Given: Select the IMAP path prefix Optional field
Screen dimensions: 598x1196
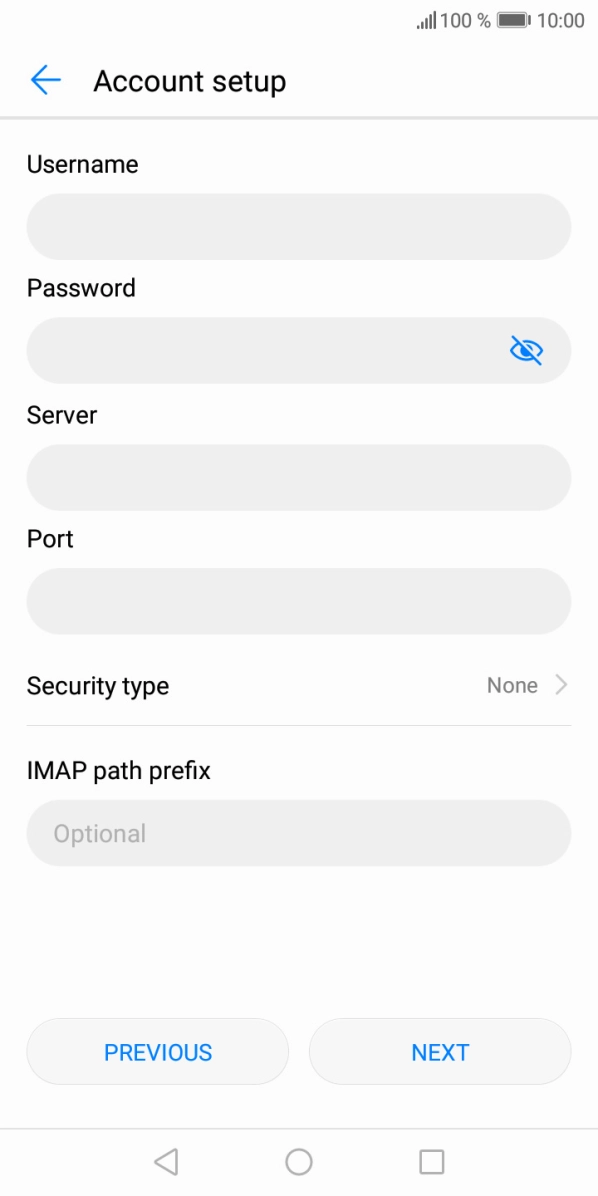Looking at the screenshot, I should pos(299,833).
